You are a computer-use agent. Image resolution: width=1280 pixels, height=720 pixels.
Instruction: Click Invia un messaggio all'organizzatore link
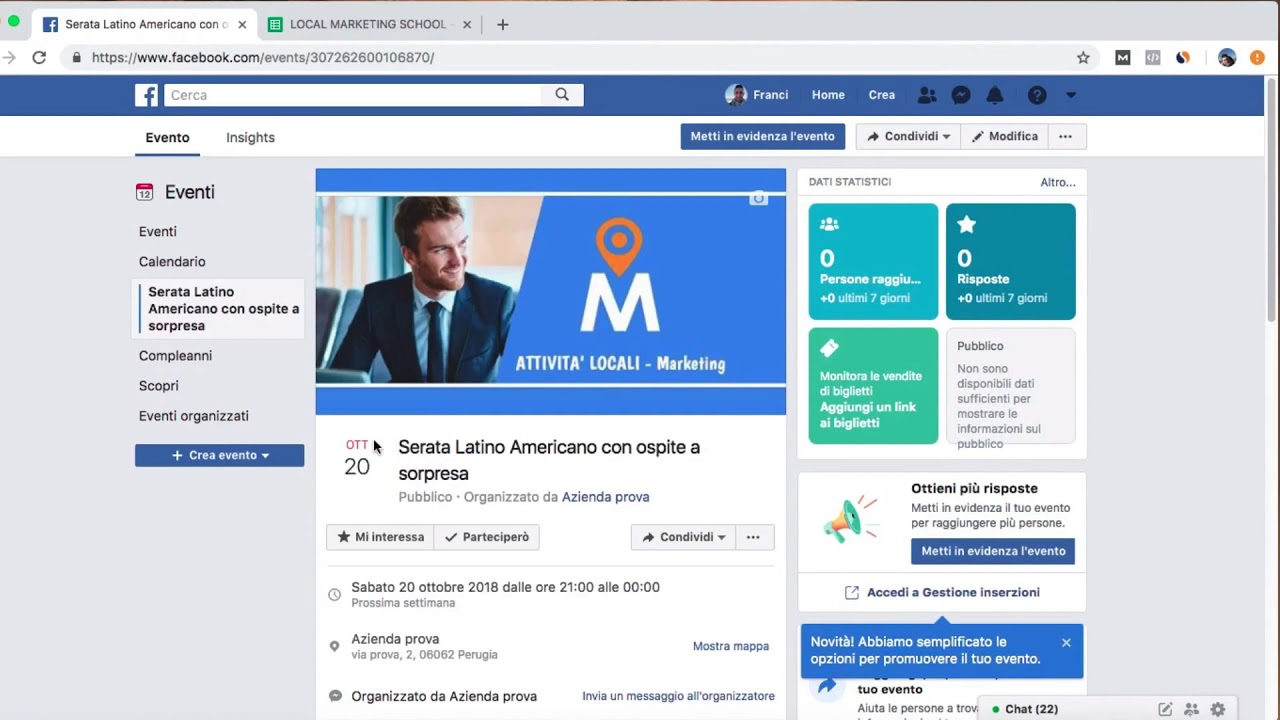click(678, 696)
